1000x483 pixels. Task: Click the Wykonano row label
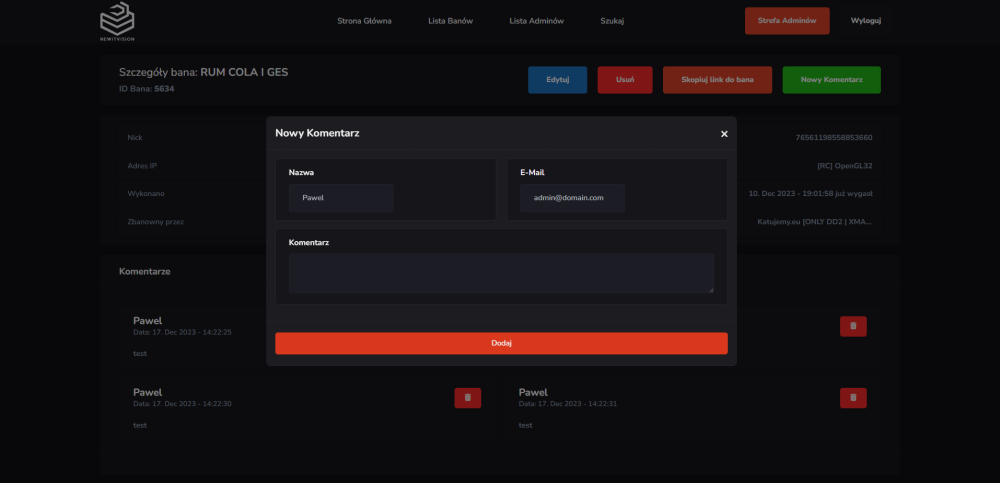click(x=146, y=194)
